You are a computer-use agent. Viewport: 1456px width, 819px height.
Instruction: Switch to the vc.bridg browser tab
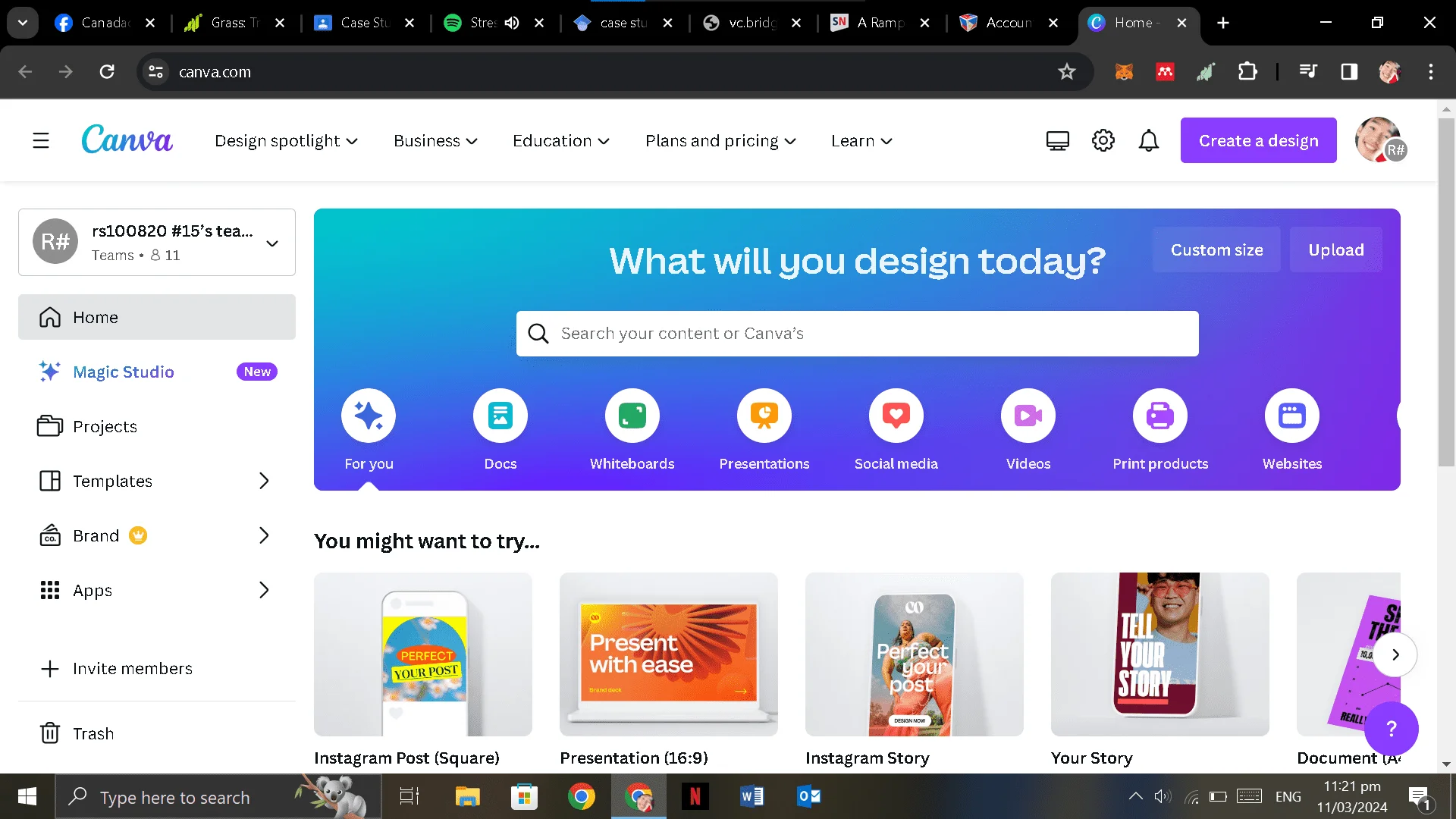[752, 23]
